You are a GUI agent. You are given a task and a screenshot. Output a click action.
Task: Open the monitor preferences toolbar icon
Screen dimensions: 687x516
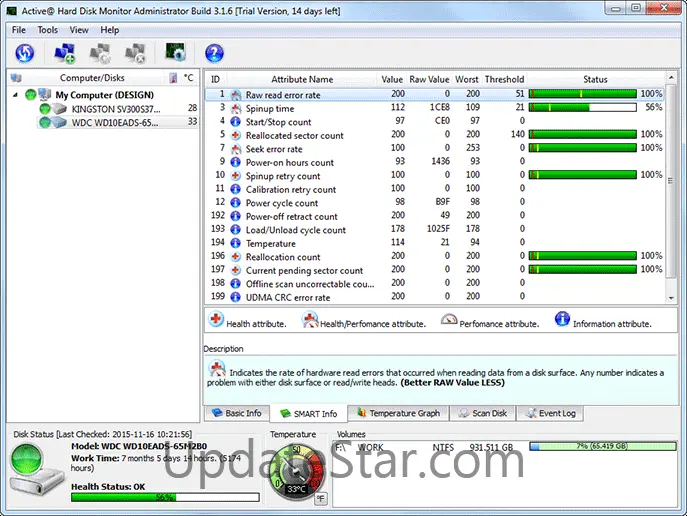[176, 52]
